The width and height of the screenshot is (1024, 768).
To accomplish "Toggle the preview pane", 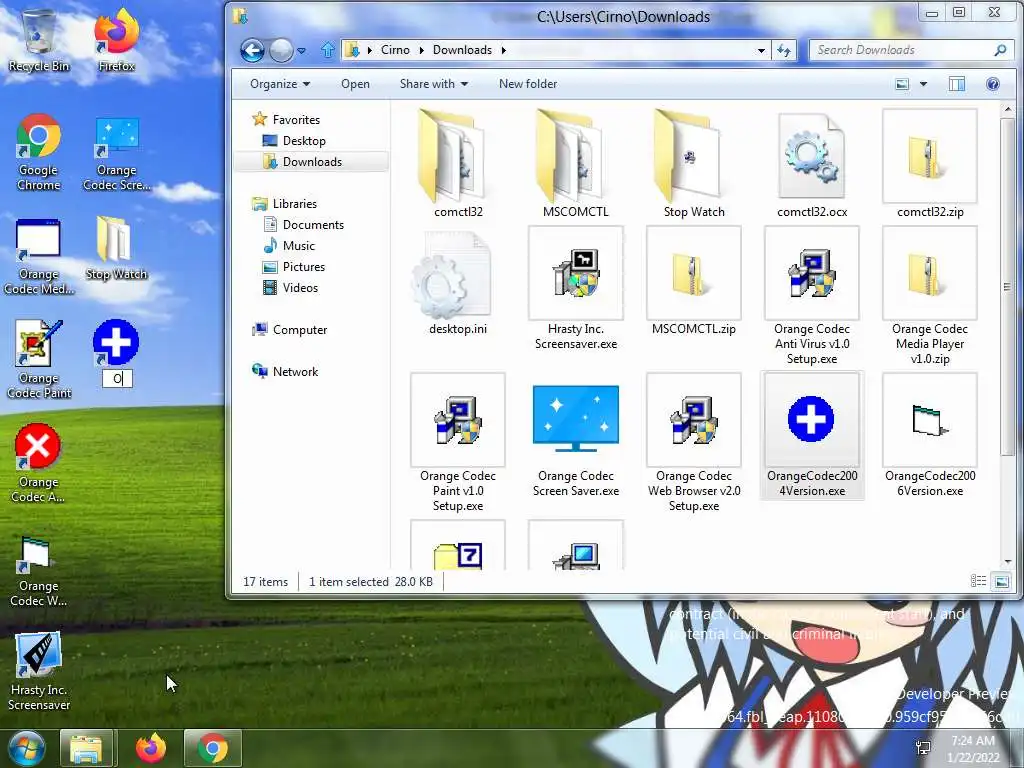I will click(x=957, y=84).
